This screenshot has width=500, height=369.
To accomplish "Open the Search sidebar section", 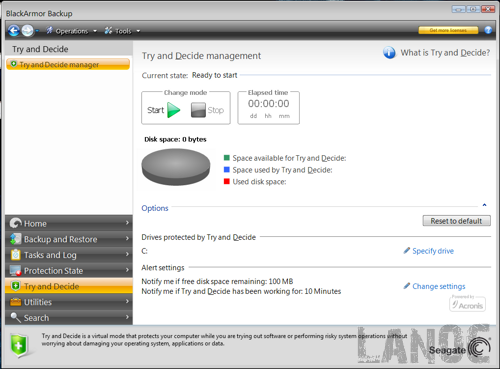I will (69, 317).
